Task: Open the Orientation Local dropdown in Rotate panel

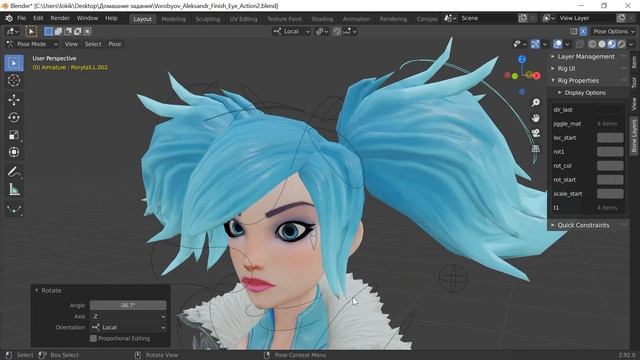Action: point(128,327)
